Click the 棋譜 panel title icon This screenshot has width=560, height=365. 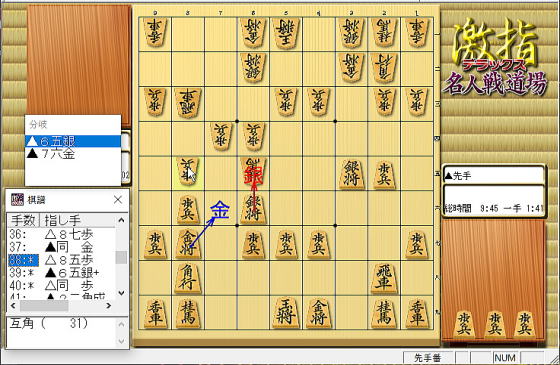tap(17, 200)
